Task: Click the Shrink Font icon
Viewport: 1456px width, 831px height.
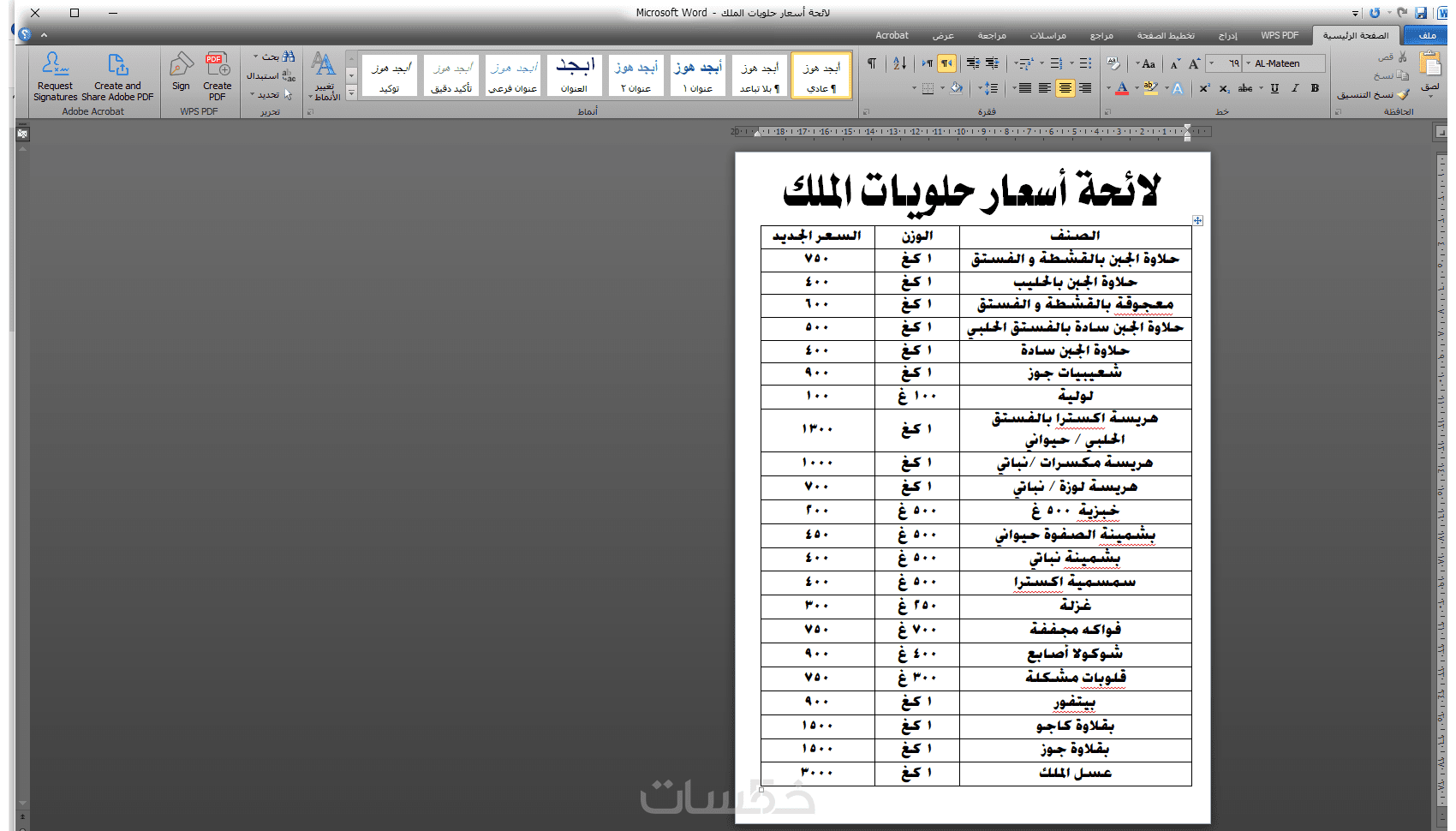Action: (x=1175, y=63)
